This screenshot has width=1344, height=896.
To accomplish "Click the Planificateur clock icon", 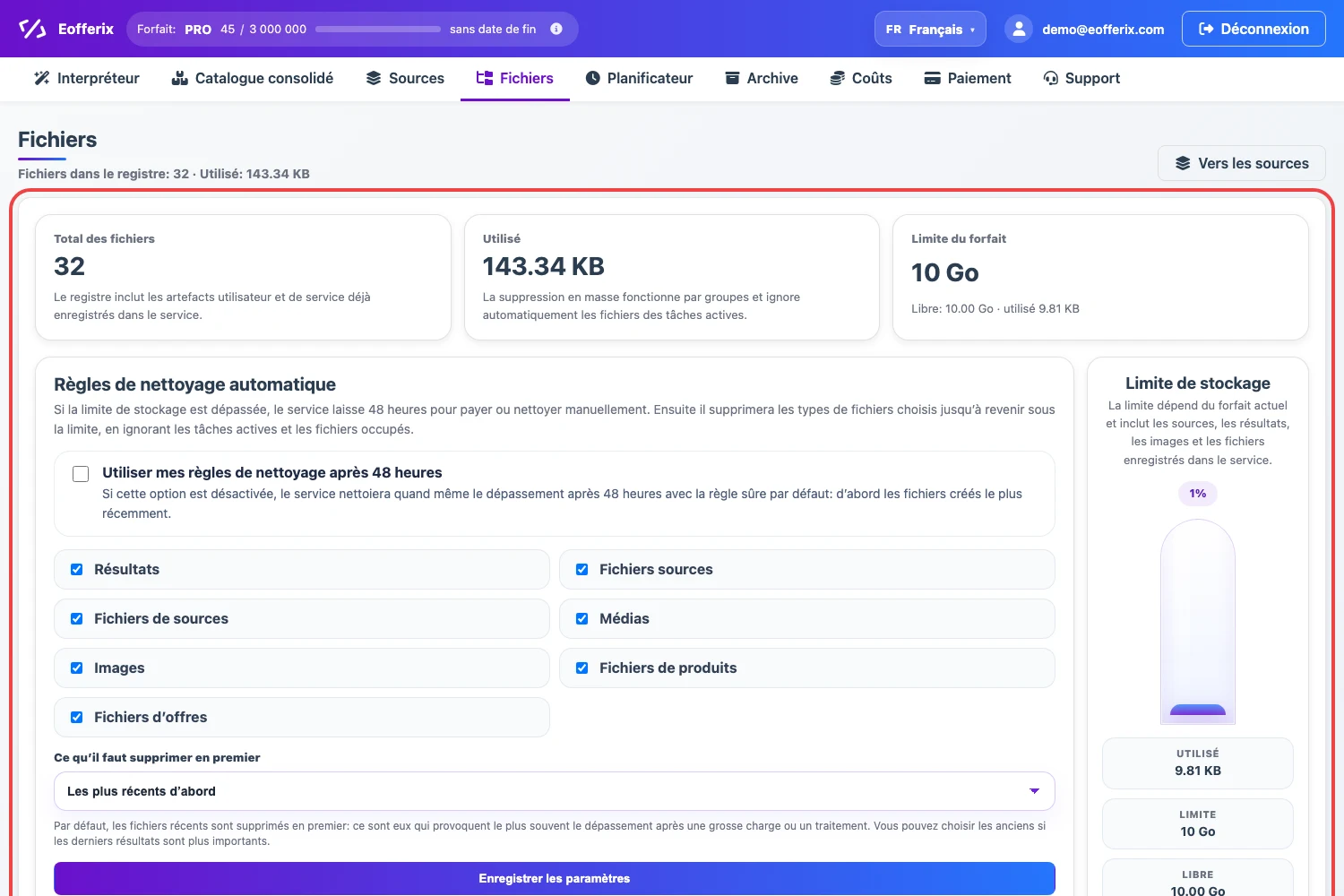I will point(592,78).
